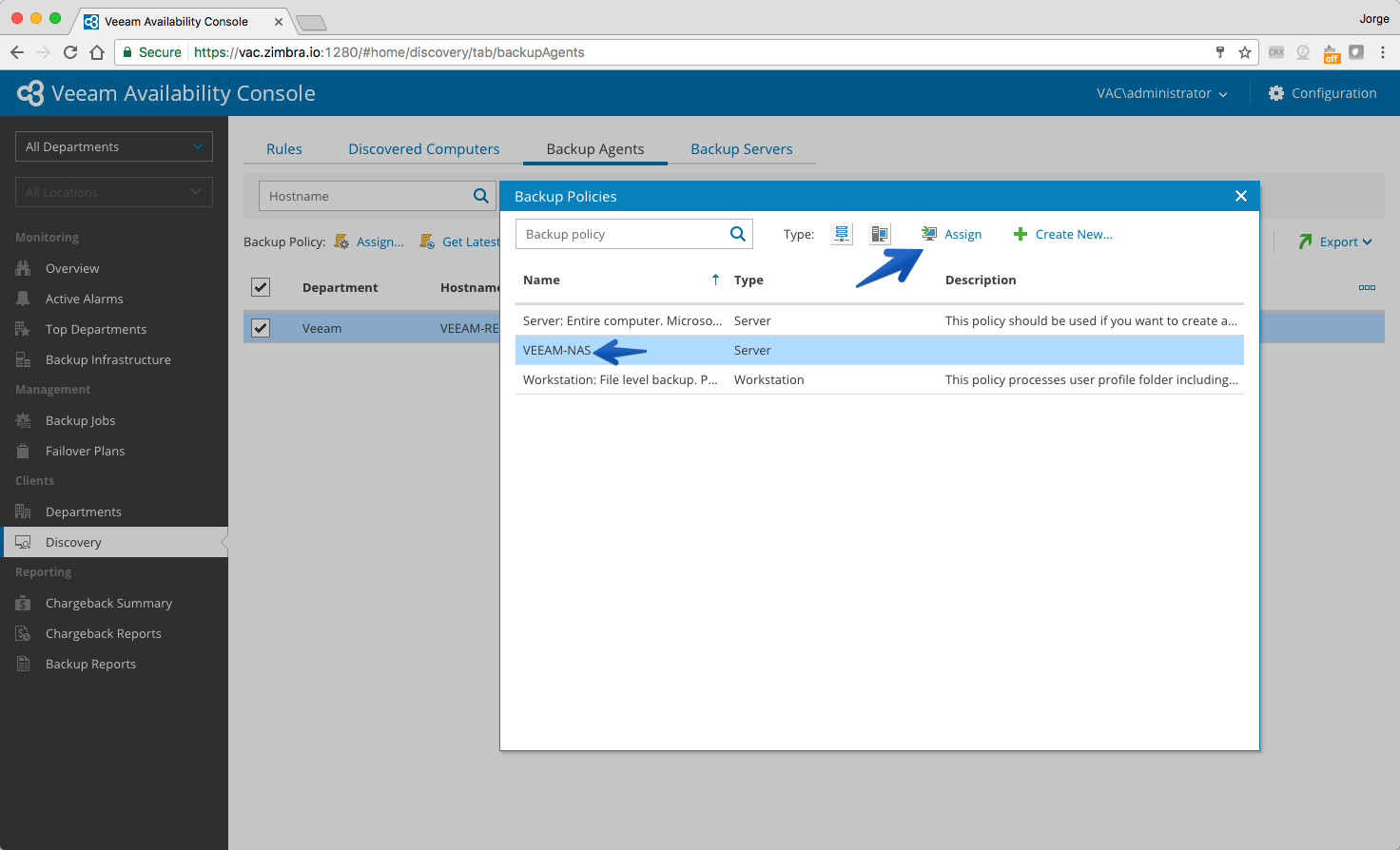The image size is (1400, 850).
Task: Open the Chrome three-dot menu
Action: coord(1383,52)
